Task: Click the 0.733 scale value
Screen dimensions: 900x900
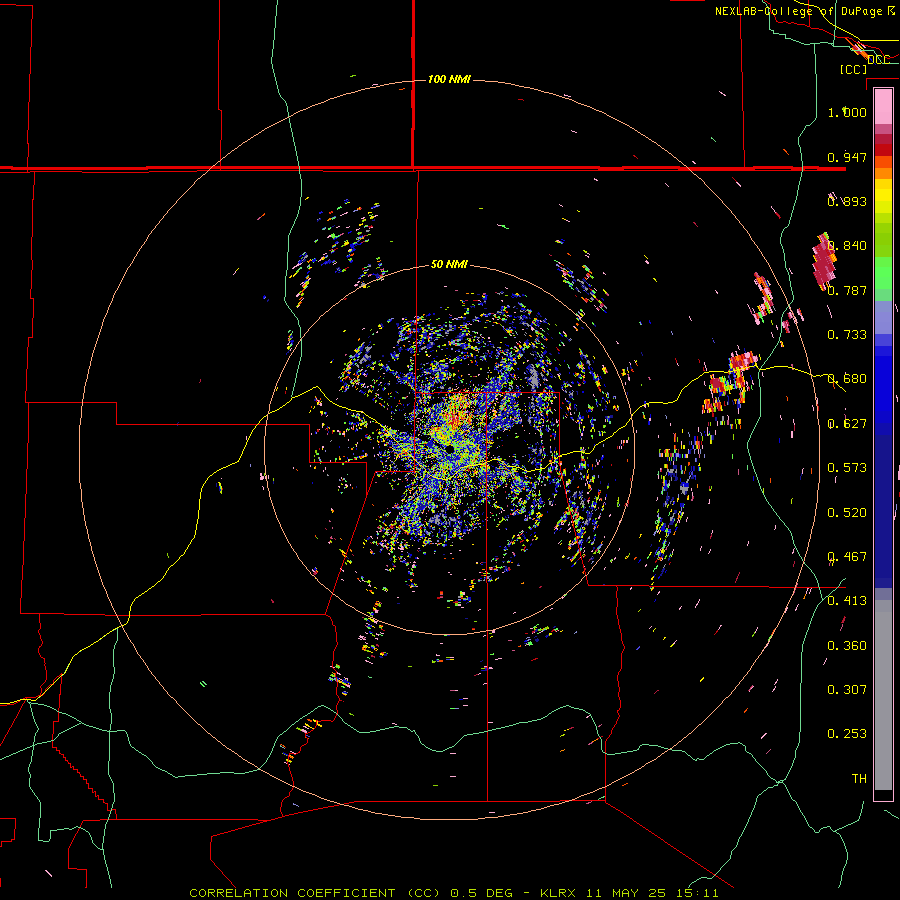Action: click(x=847, y=335)
